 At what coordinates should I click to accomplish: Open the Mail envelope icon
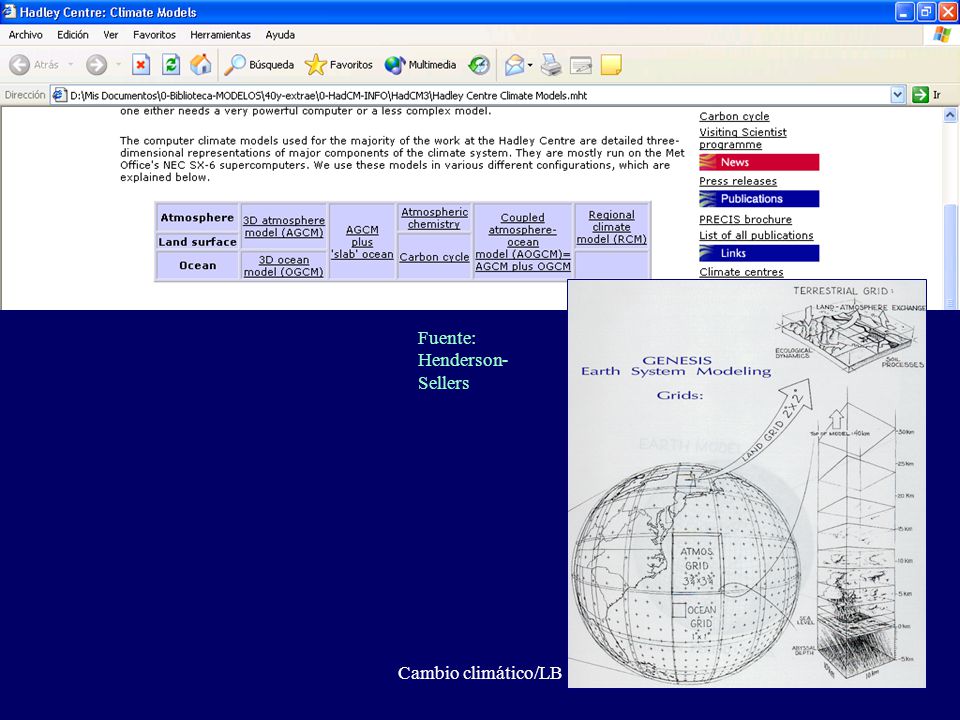click(x=514, y=64)
